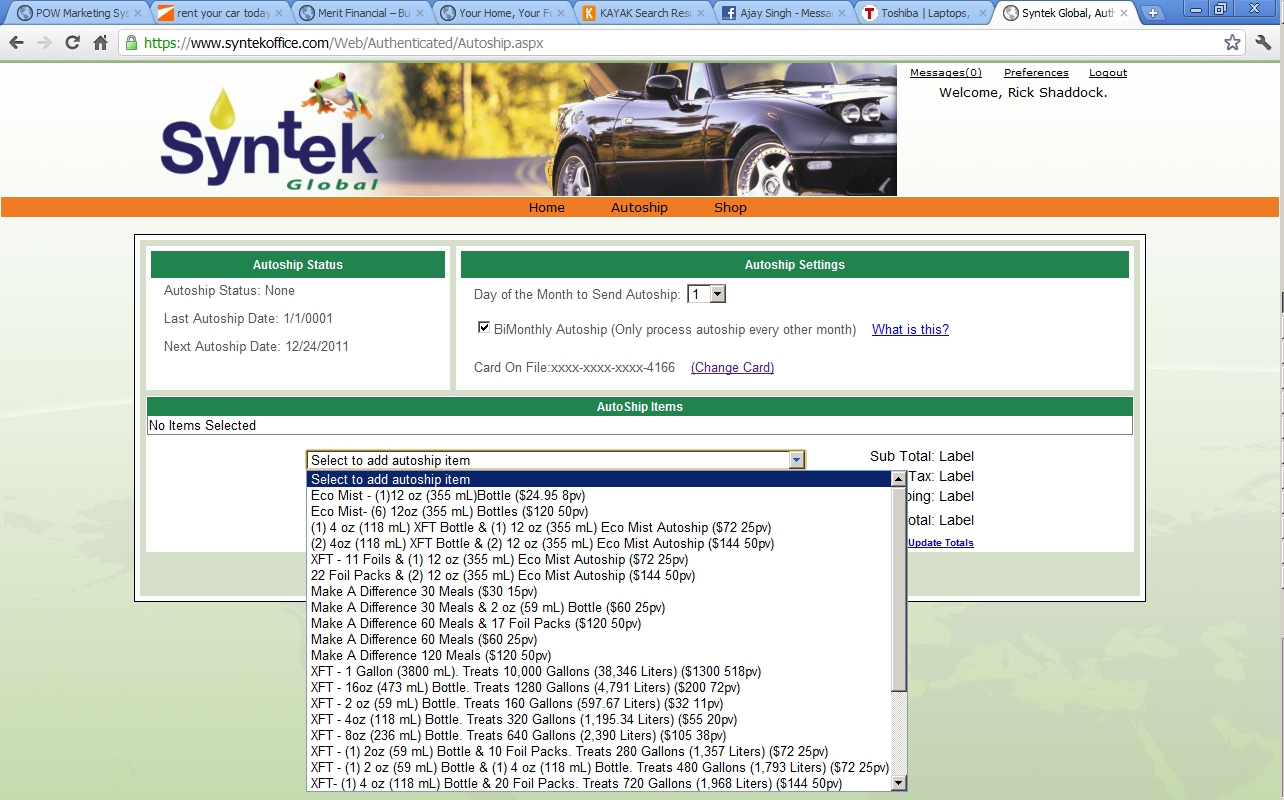Screen dimensions: 1284x800
Task: Select Make A Difference 120 Meals option
Action: point(598,655)
